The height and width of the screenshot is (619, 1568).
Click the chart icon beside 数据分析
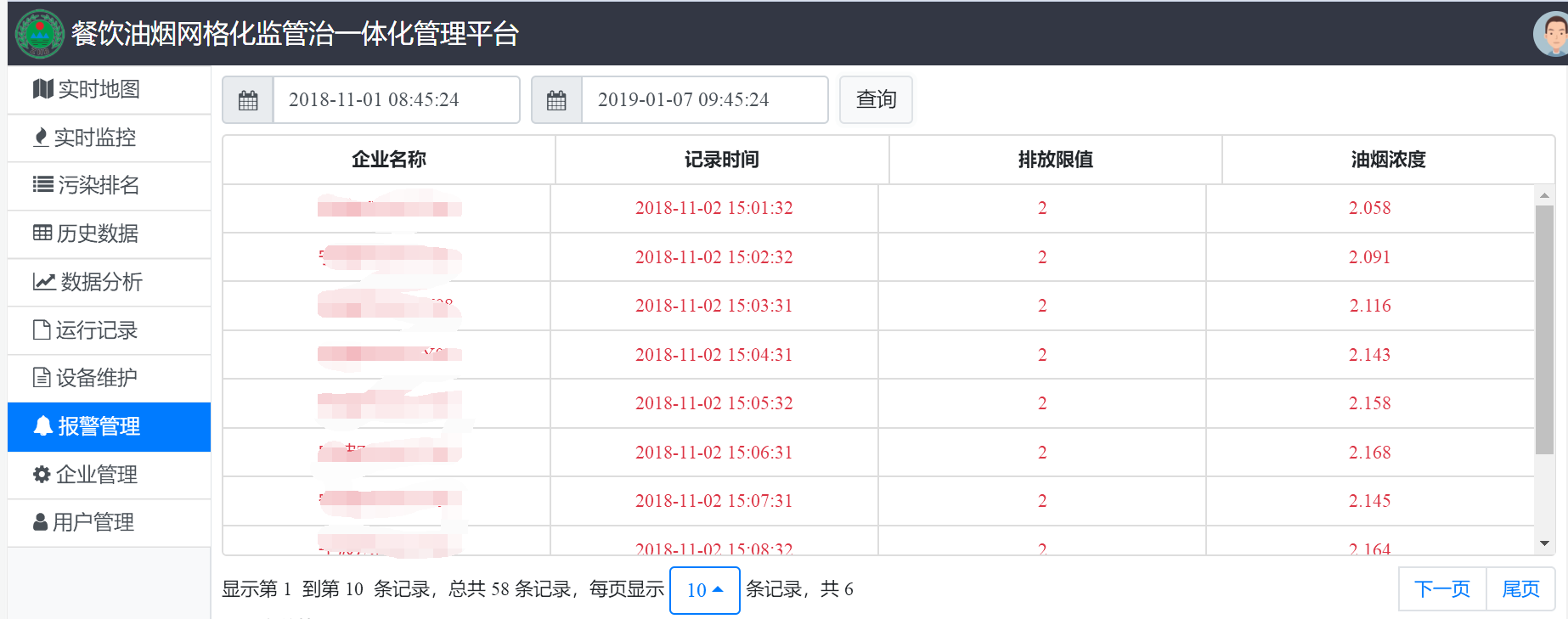tap(44, 282)
